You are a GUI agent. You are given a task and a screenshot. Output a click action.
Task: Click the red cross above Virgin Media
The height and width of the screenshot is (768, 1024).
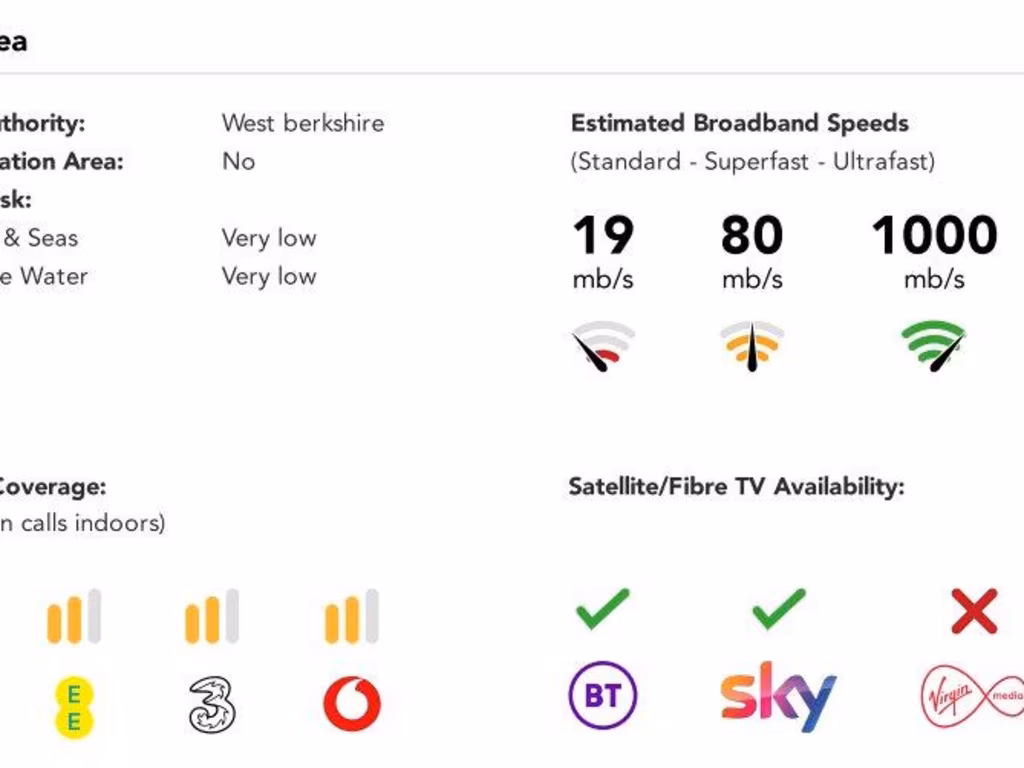coord(974,611)
